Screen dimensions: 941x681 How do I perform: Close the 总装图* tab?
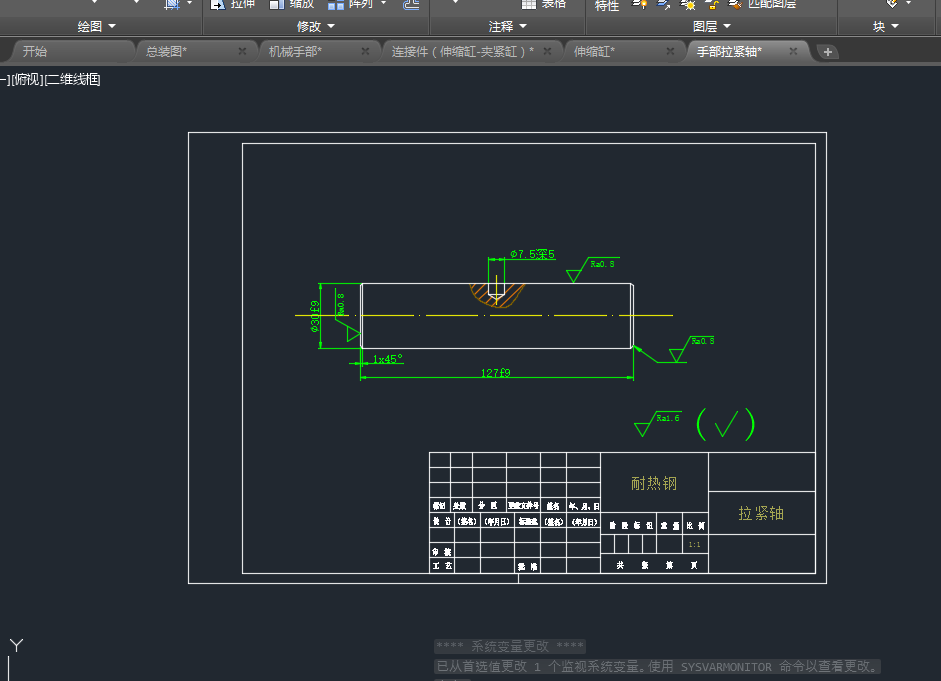click(x=242, y=52)
